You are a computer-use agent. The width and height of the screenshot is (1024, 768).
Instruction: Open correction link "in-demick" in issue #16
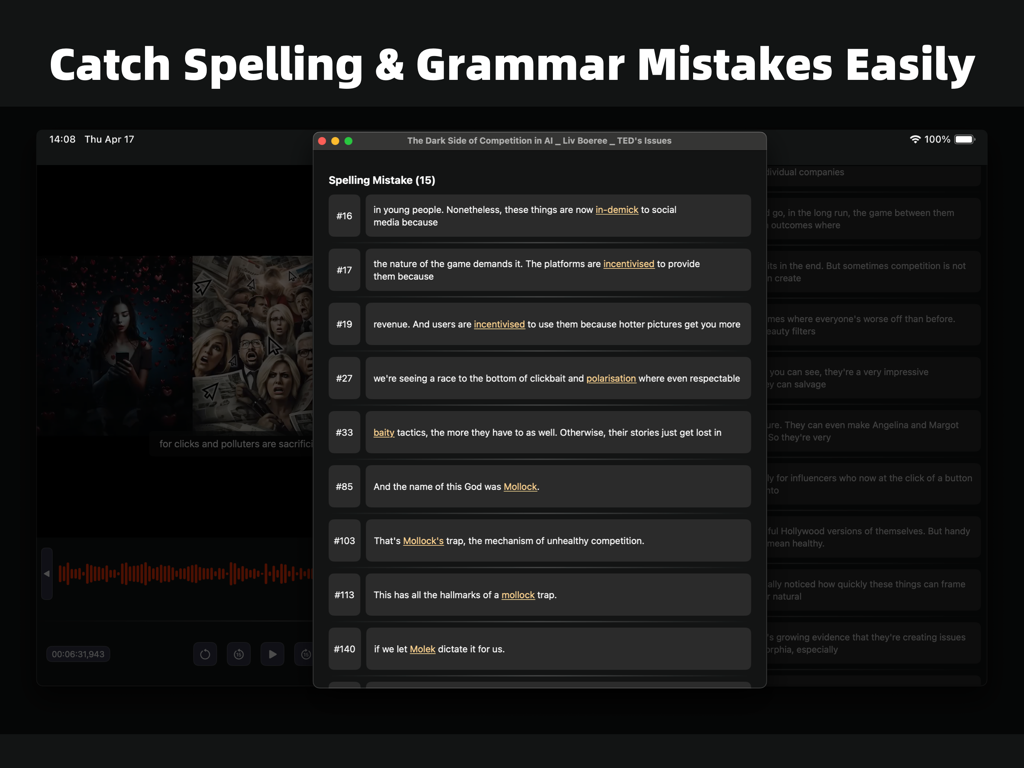[x=617, y=210]
